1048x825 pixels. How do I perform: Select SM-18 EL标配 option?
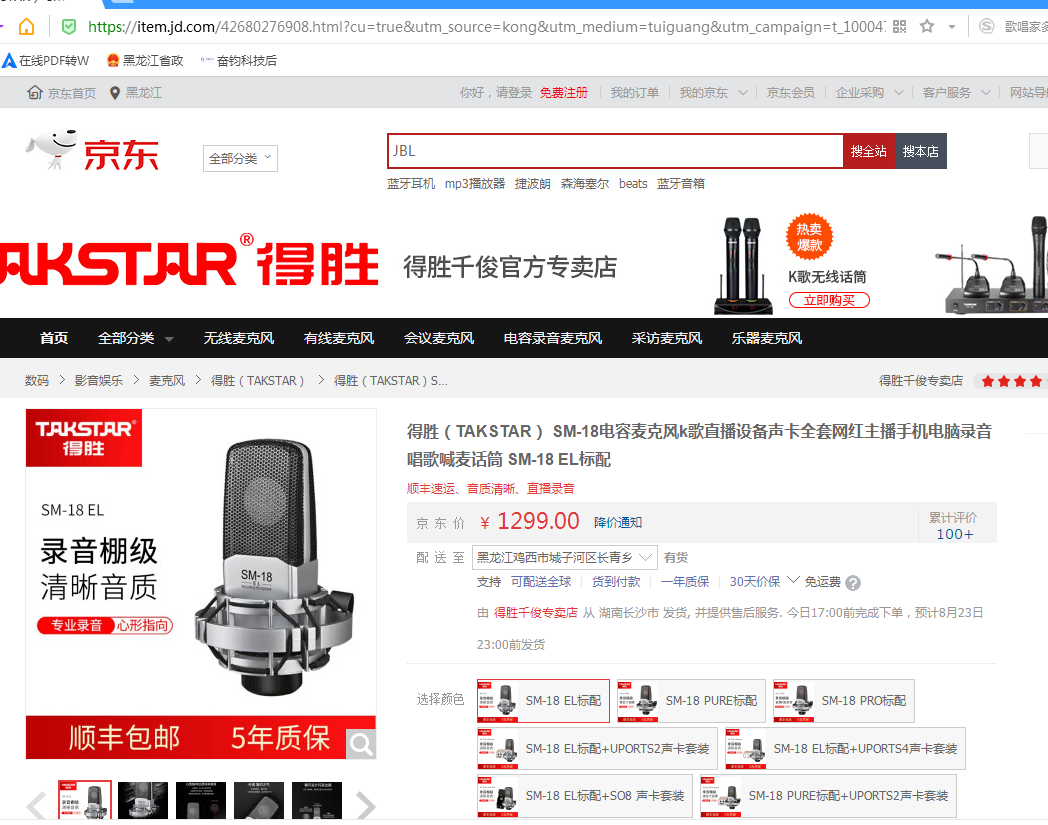543,701
